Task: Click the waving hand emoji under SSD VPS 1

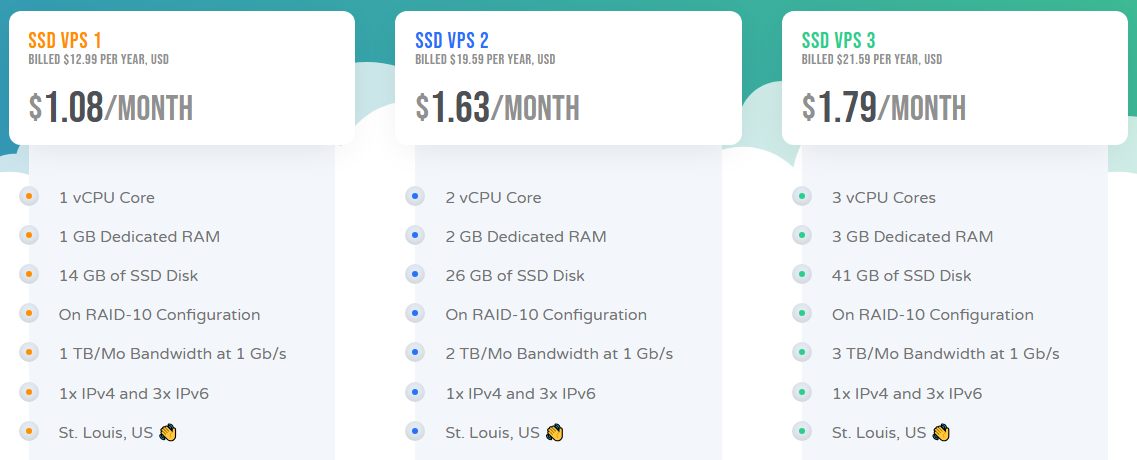Action: tap(168, 433)
